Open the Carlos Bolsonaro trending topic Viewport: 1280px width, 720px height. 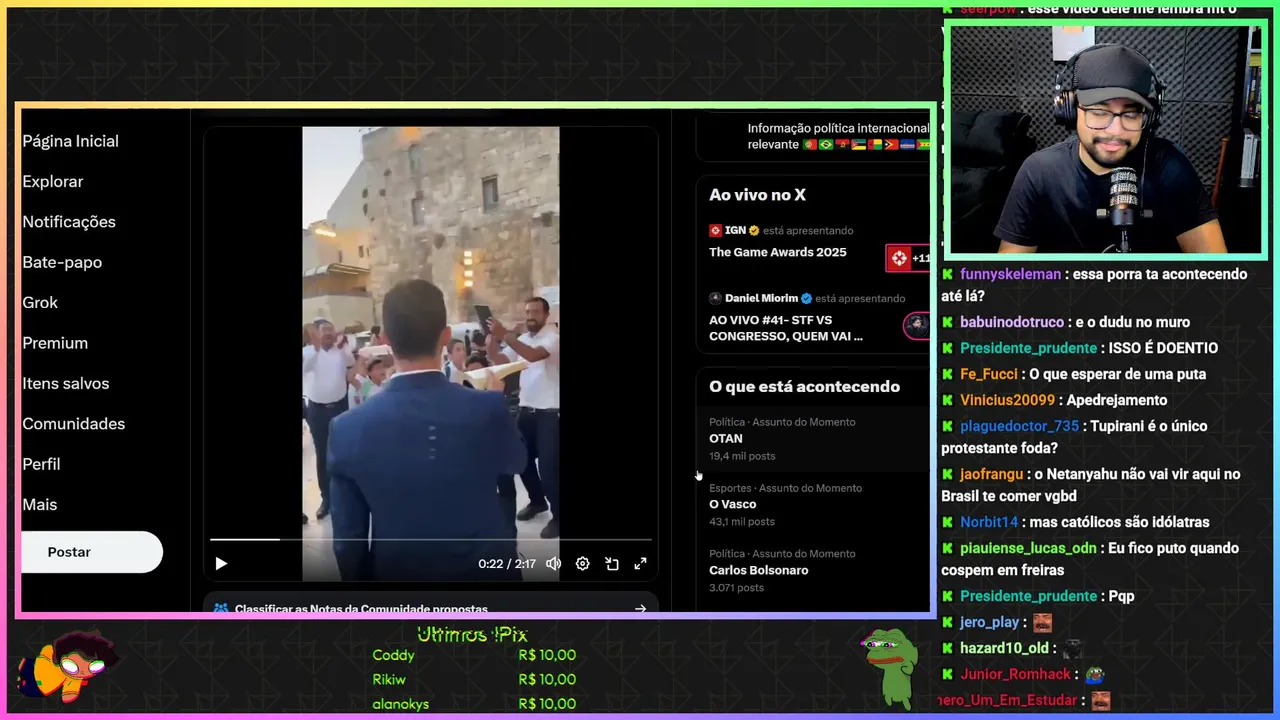[x=812, y=570]
